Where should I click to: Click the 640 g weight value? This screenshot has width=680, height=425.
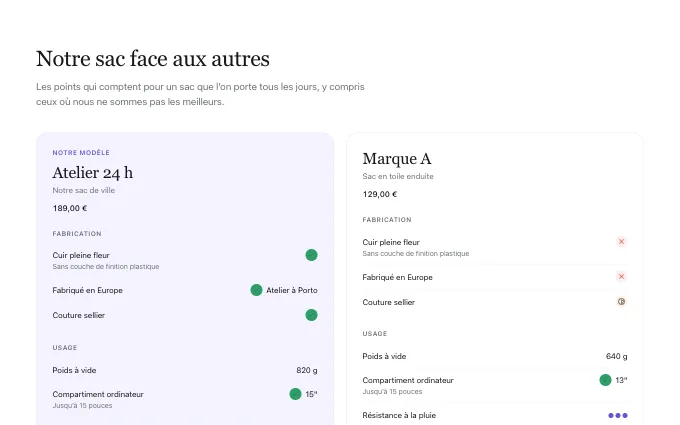click(617, 356)
